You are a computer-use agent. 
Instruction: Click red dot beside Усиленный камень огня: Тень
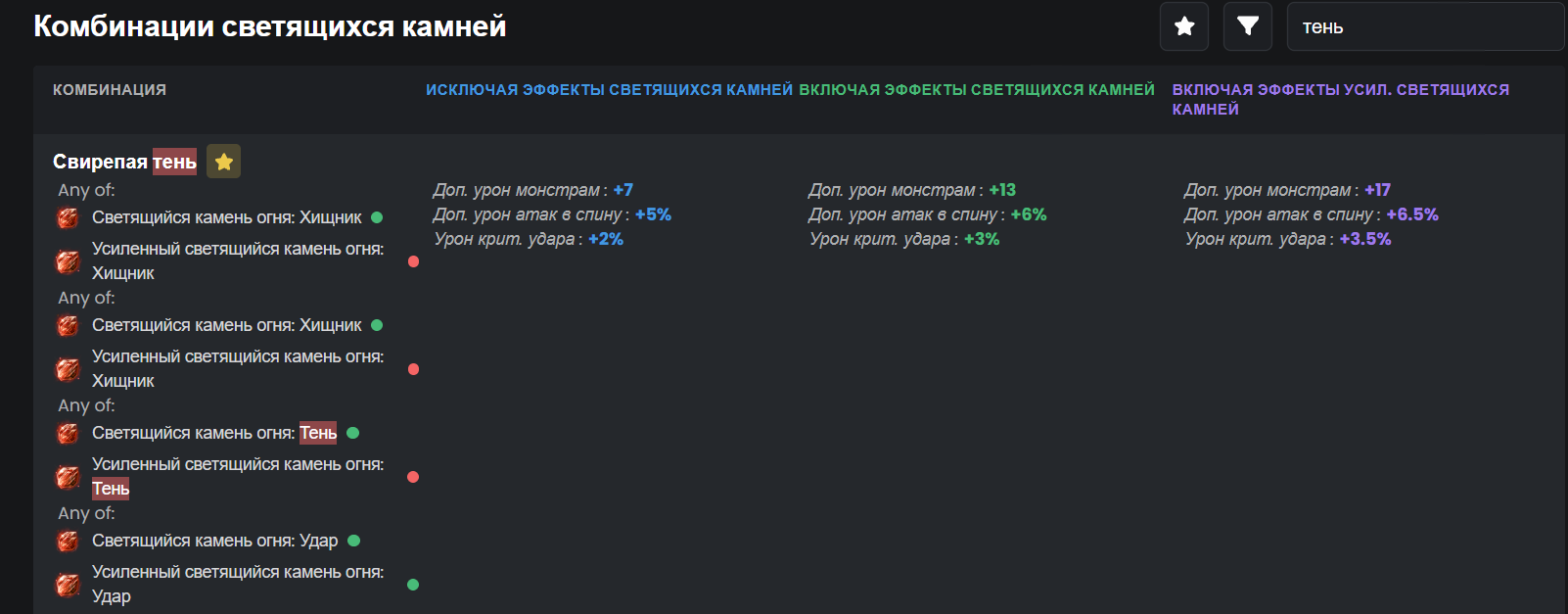click(413, 477)
